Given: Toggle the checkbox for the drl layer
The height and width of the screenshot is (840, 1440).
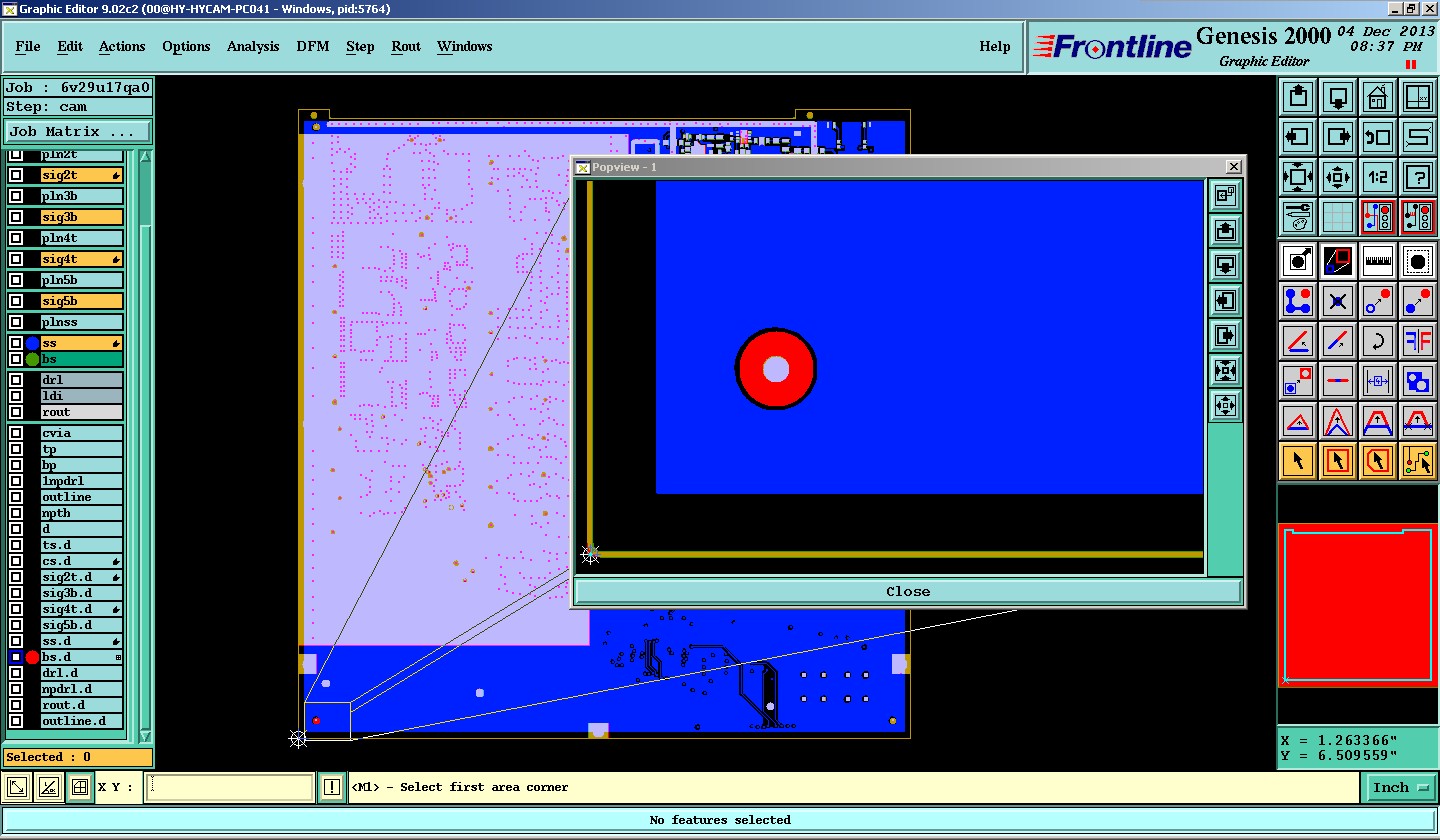Looking at the screenshot, I should point(16,380).
